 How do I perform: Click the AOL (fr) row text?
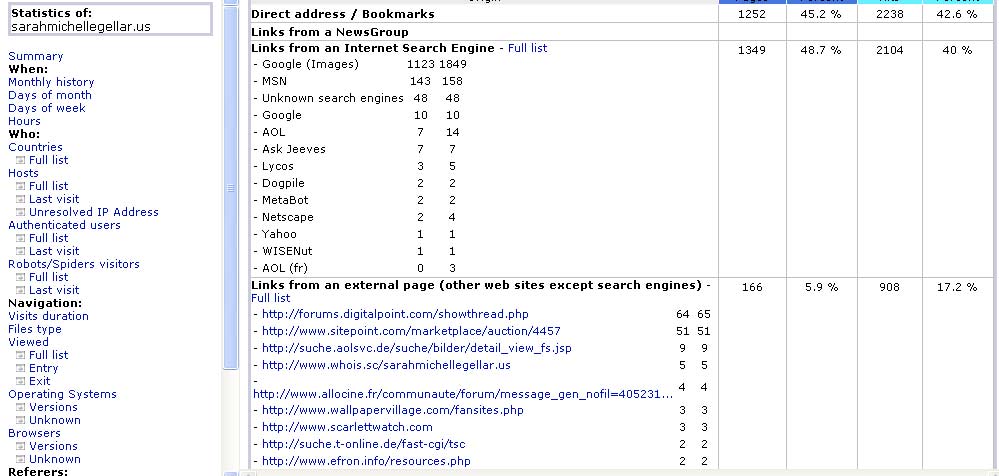[x=285, y=268]
